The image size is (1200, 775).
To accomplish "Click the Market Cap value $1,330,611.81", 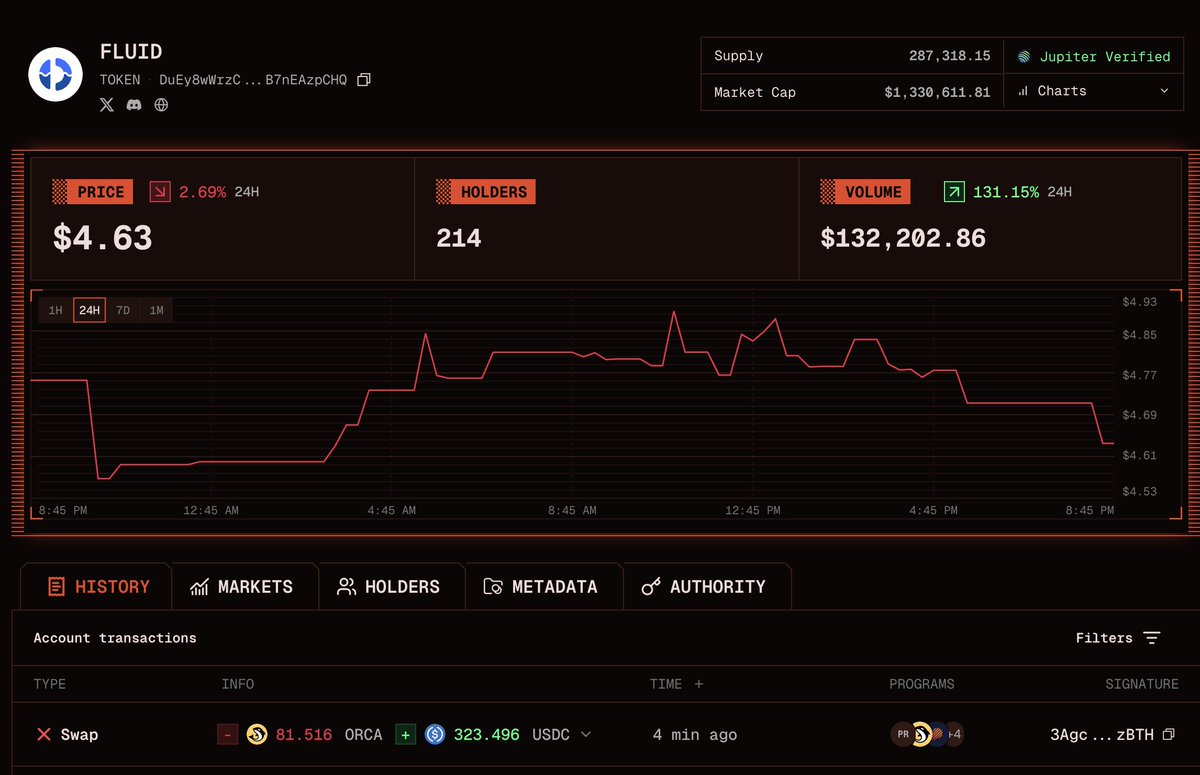I will [x=937, y=92].
